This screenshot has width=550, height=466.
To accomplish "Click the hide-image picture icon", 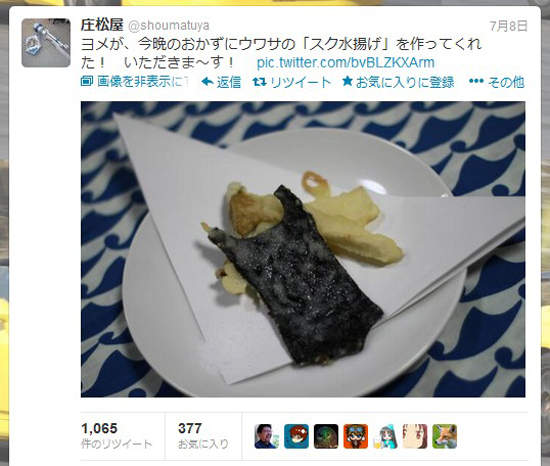I will [x=87, y=82].
